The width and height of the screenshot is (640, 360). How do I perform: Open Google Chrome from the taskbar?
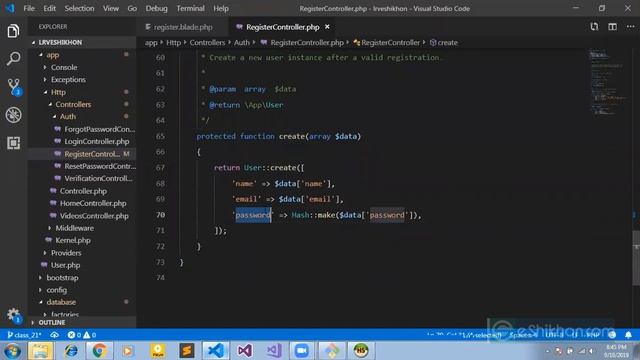(99, 351)
